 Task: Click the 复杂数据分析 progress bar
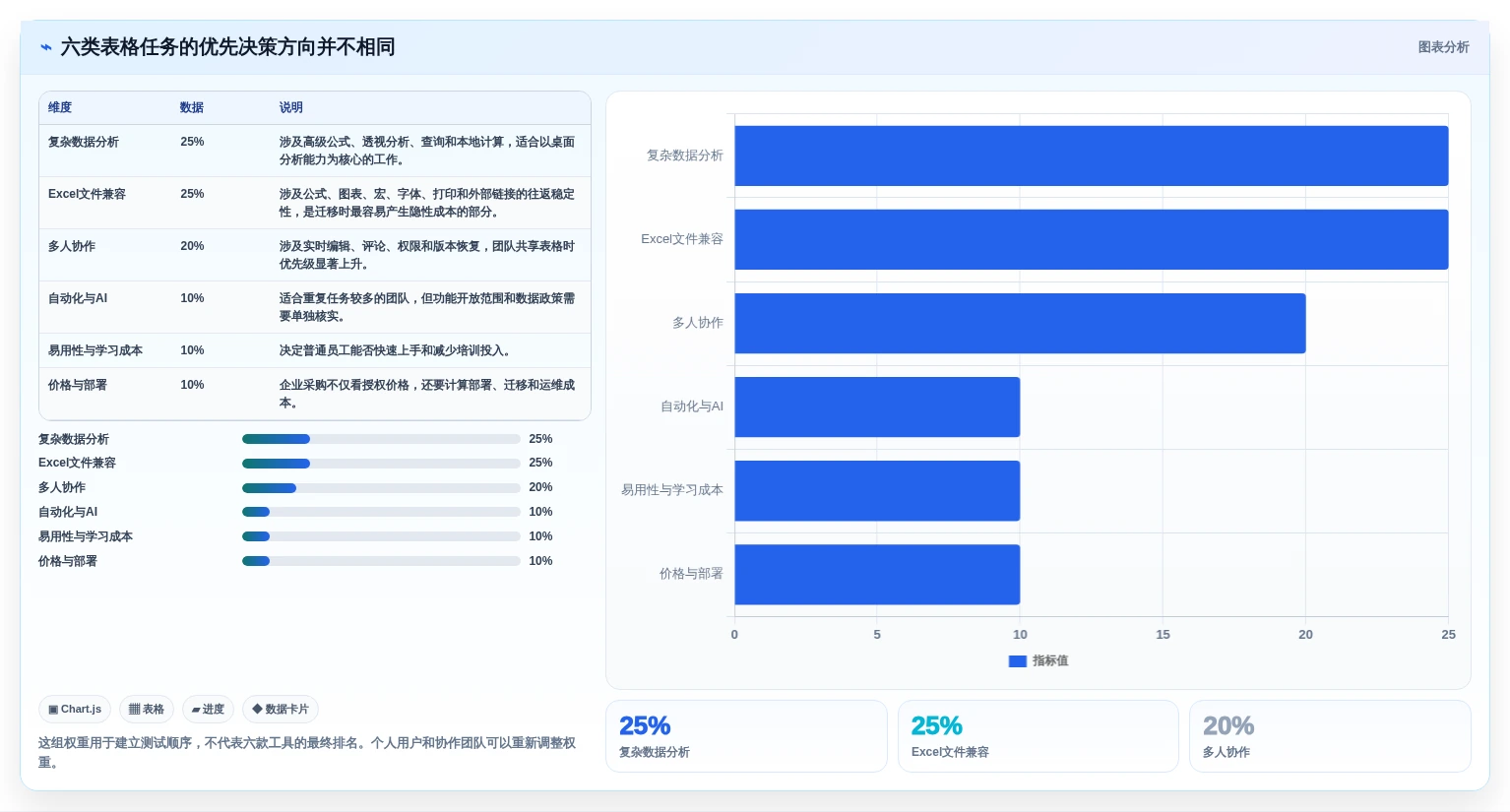381,439
